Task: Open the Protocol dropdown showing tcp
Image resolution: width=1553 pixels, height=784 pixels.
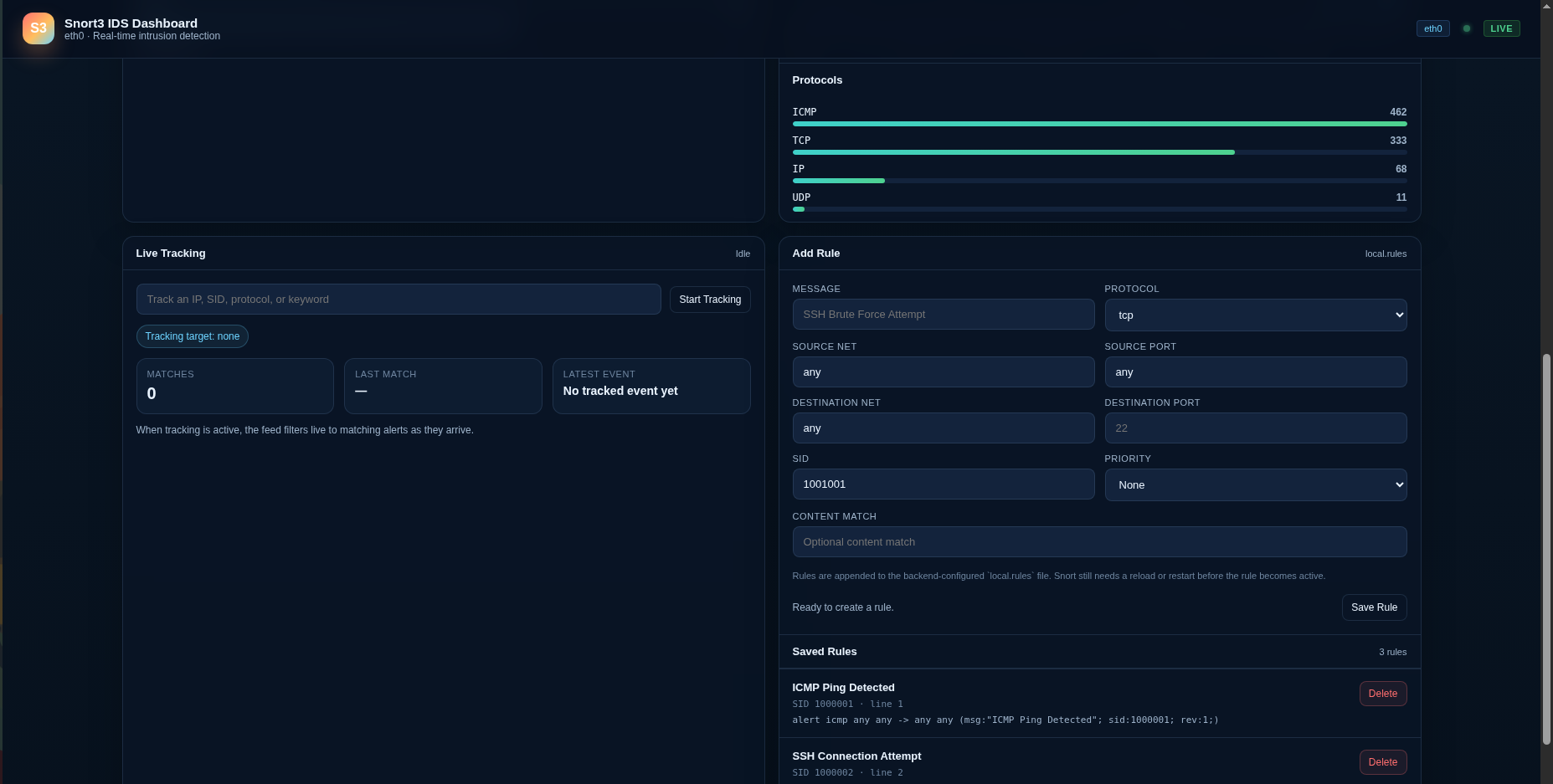Action: click(x=1255, y=315)
